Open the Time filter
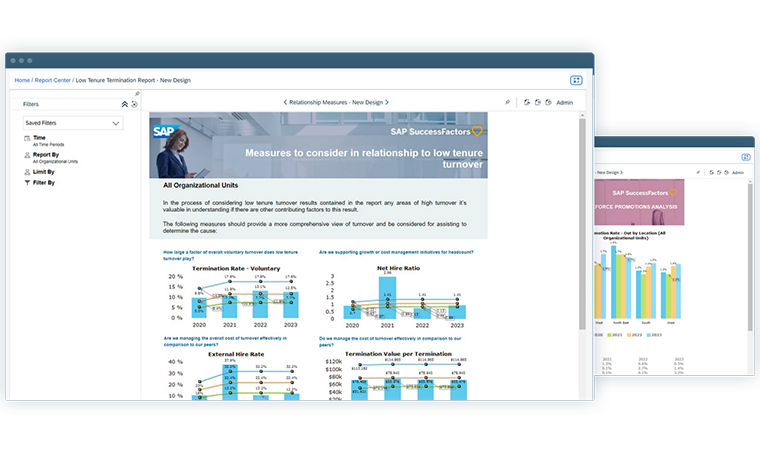The image size is (760, 450). click(x=39, y=138)
